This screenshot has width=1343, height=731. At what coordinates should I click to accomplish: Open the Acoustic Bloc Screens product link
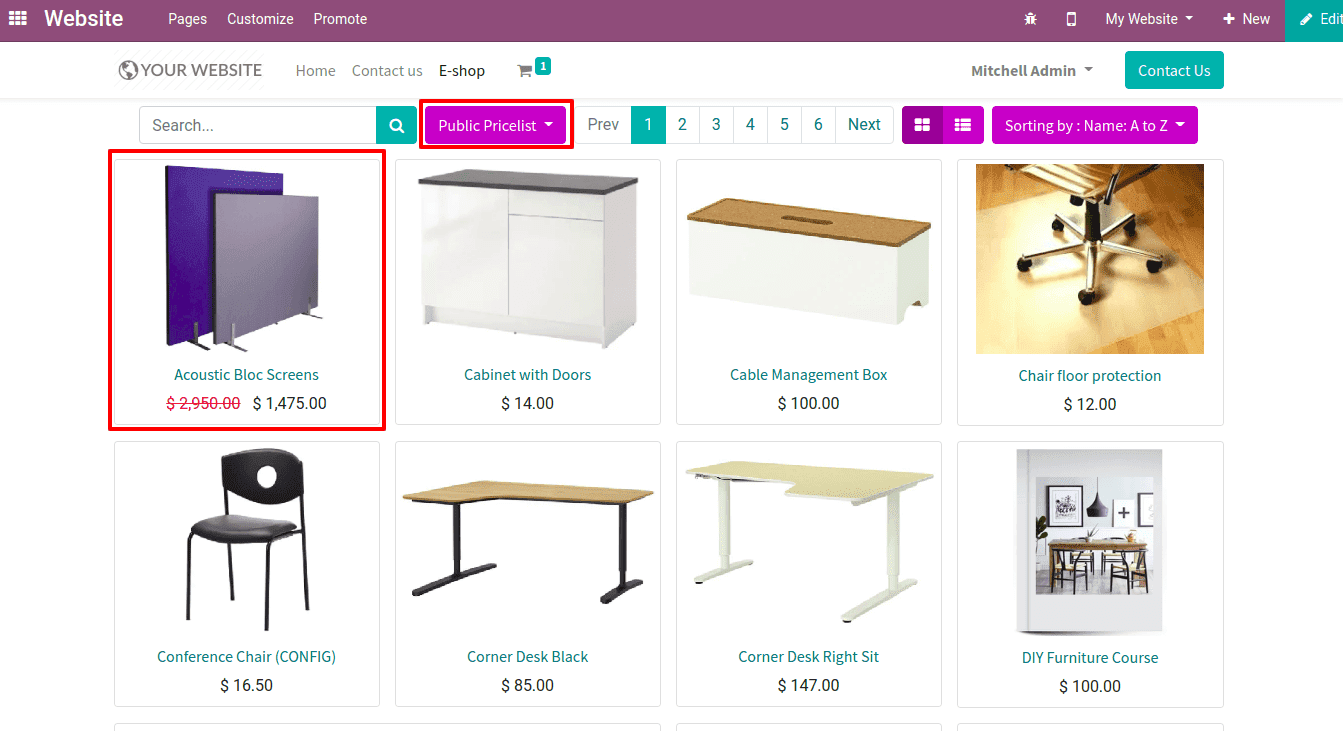tap(246, 375)
